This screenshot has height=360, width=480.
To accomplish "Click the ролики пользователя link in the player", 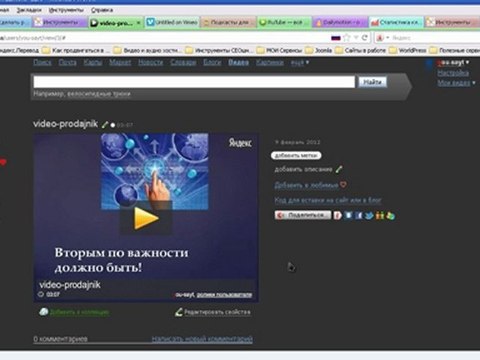I will coord(224,295).
